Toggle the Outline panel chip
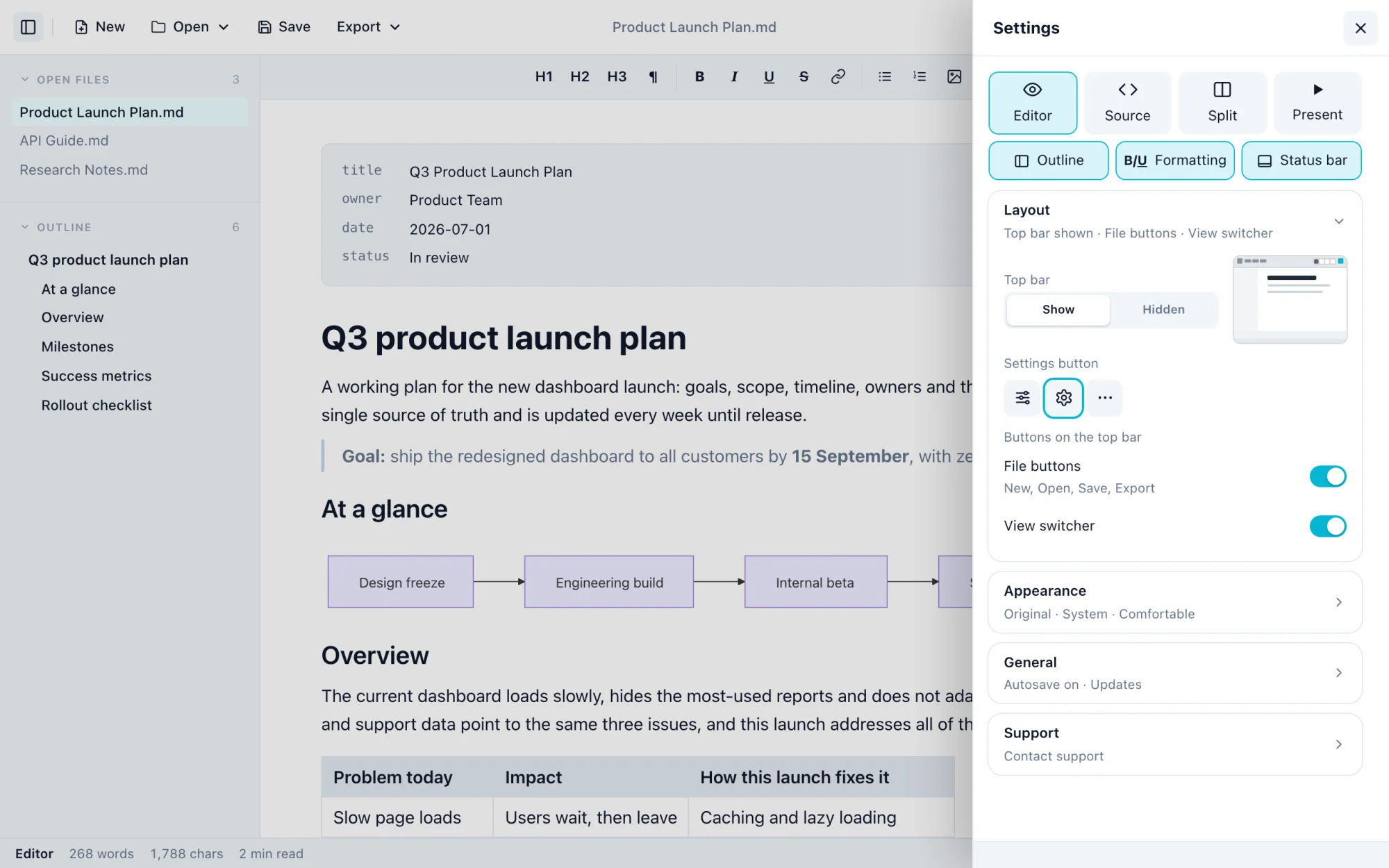The width and height of the screenshot is (1389, 868). pyautogui.click(x=1049, y=160)
